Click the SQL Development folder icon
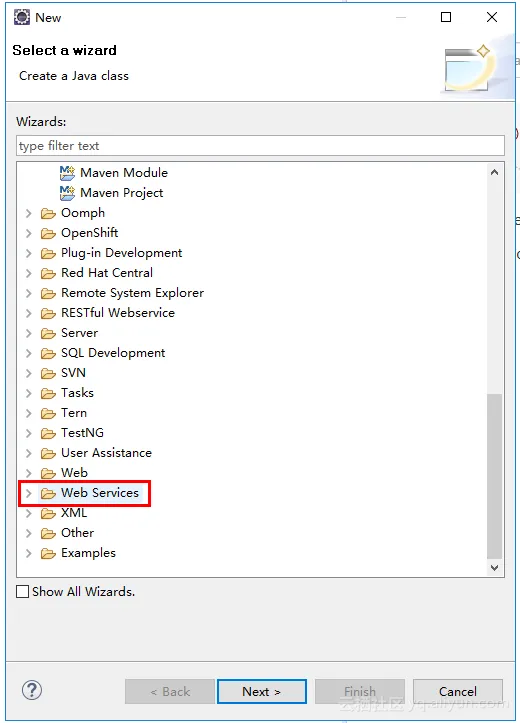 (x=48, y=353)
